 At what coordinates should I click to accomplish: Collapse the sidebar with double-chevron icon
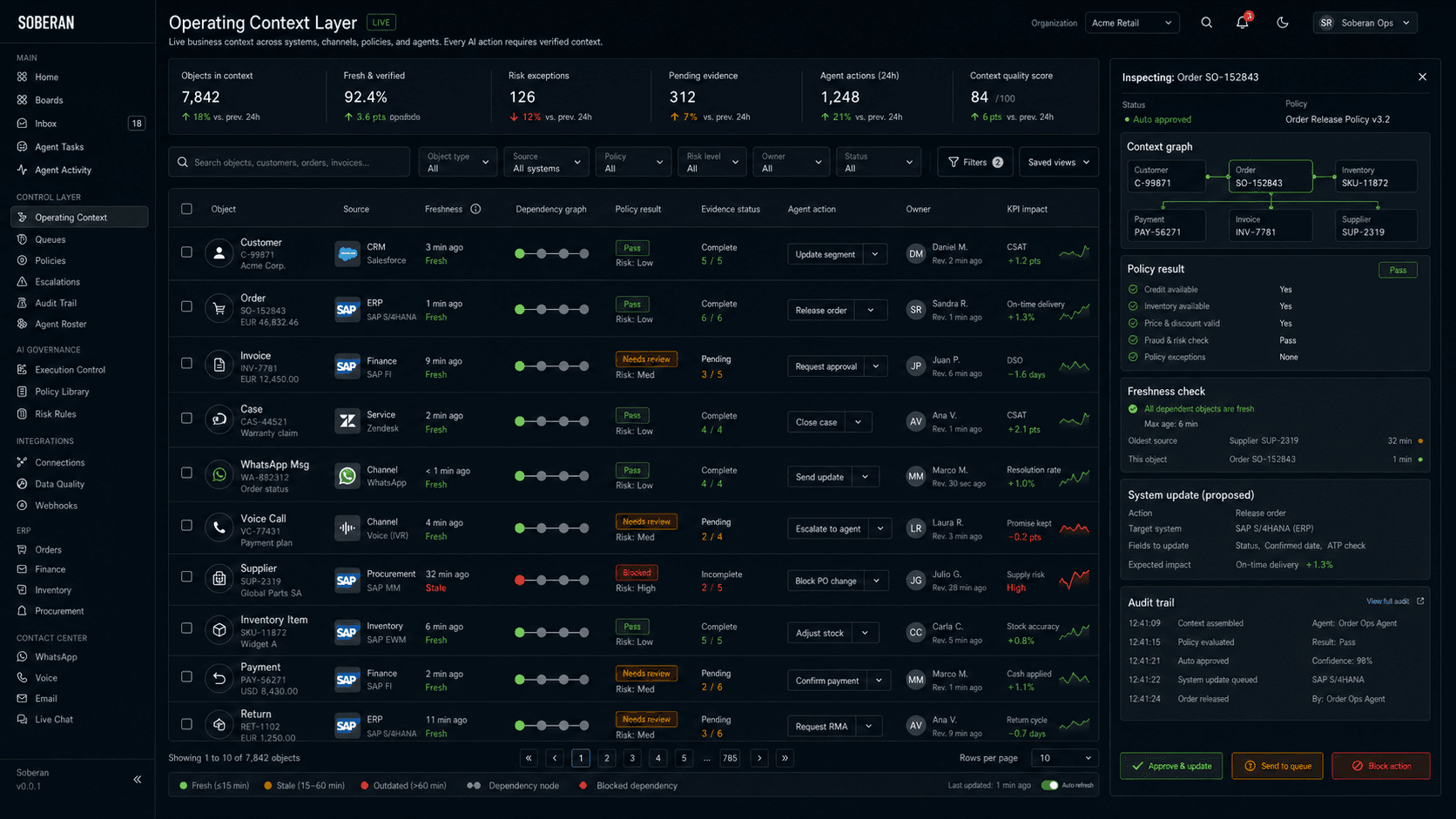point(138,779)
